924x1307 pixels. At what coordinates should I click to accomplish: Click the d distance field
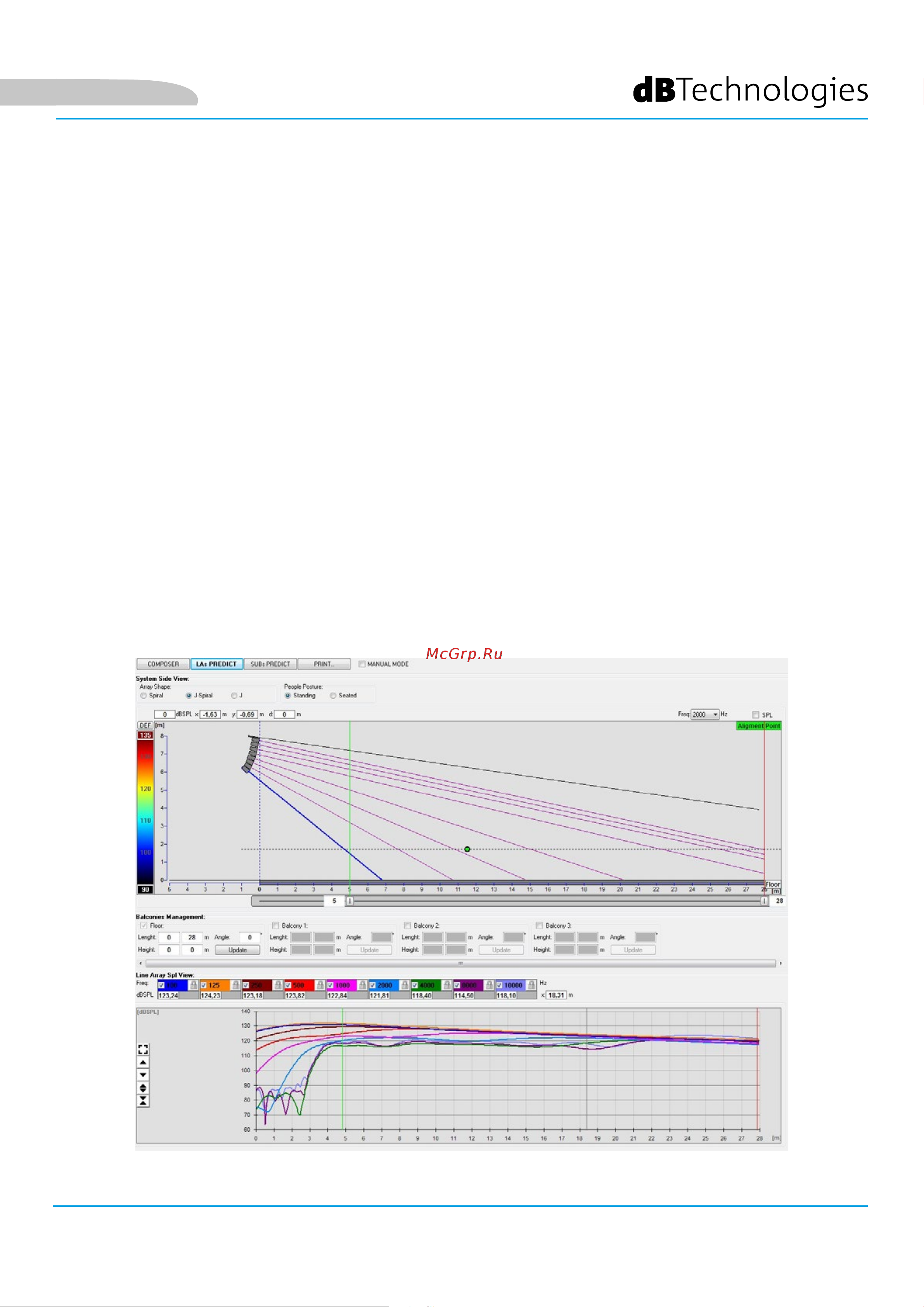284,715
